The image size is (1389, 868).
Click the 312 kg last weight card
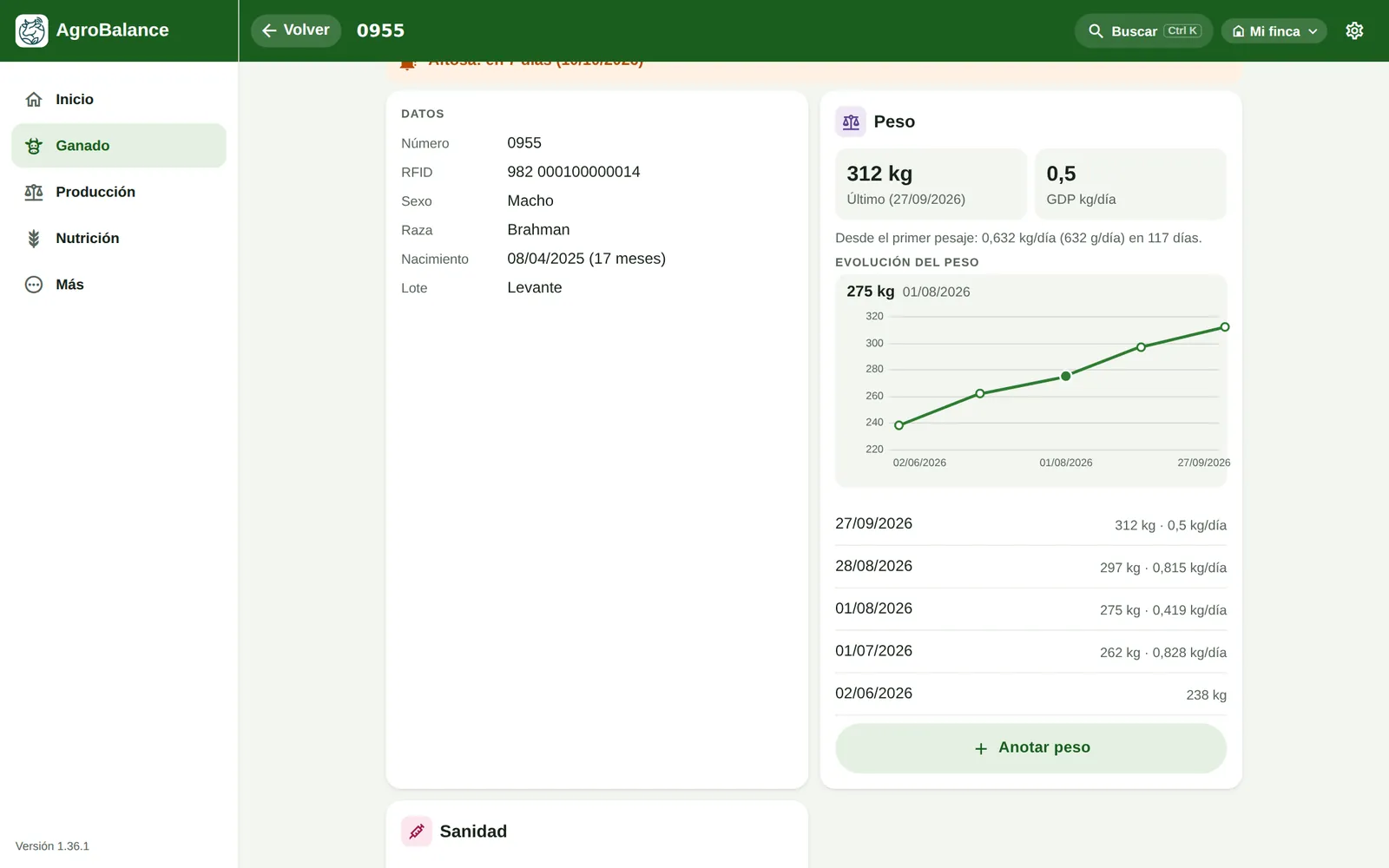[931, 184]
